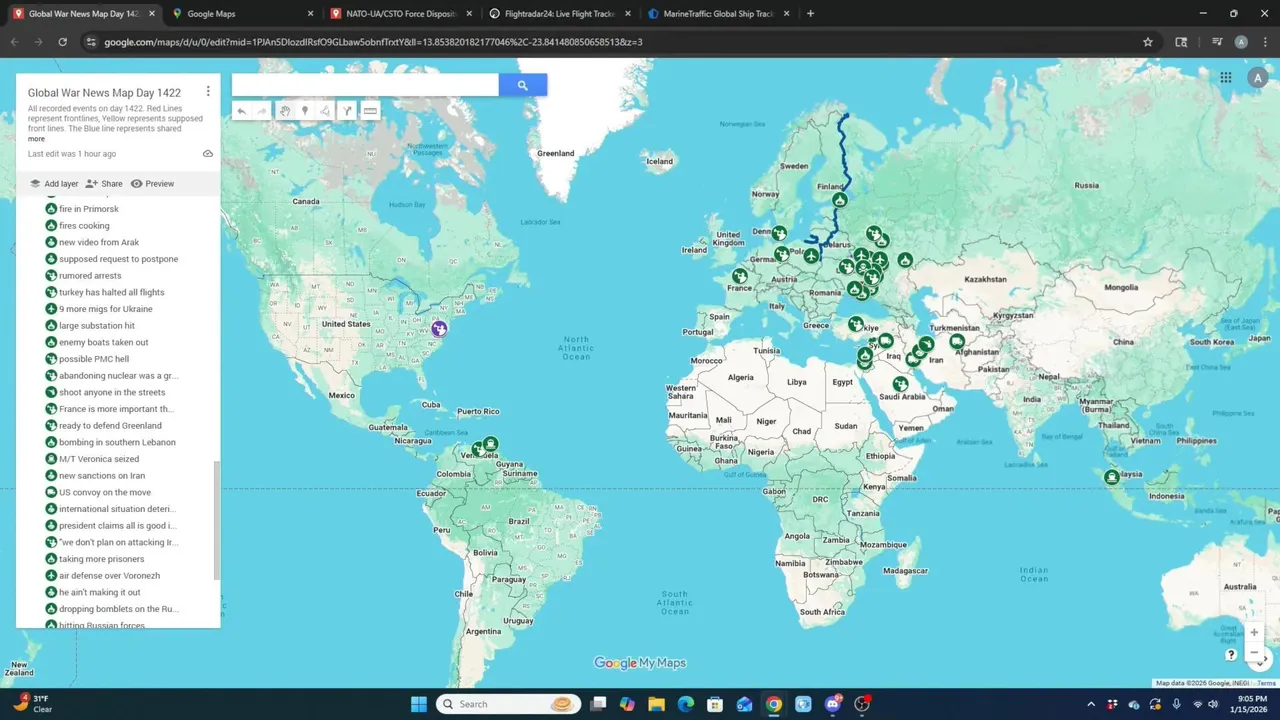Select the Draw a line tool
The image size is (1280, 720).
[x=326, y=111]
